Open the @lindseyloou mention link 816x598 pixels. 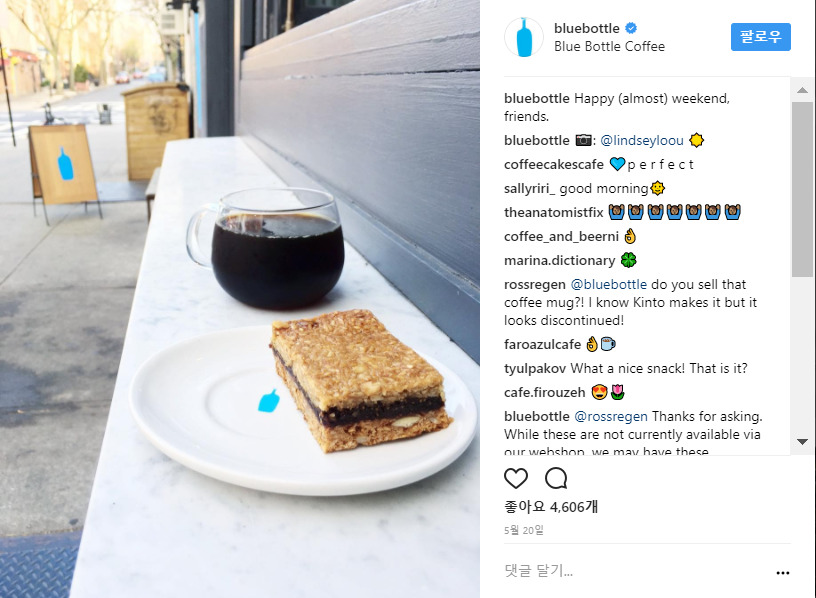pos(642,141)
